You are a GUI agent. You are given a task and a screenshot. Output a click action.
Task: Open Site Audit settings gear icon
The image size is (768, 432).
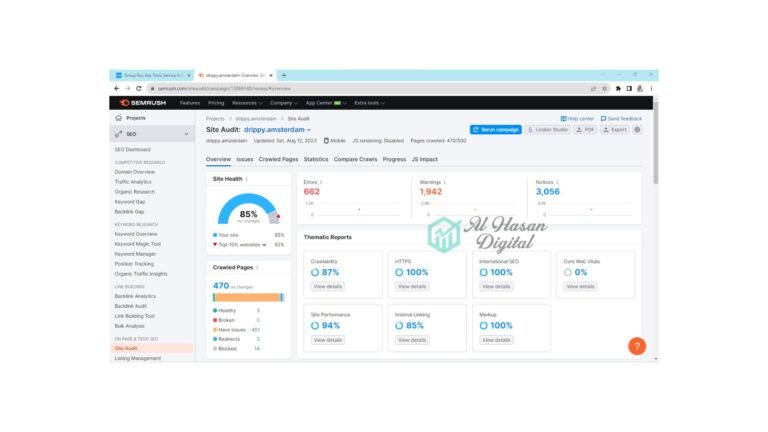pos(638,129)
